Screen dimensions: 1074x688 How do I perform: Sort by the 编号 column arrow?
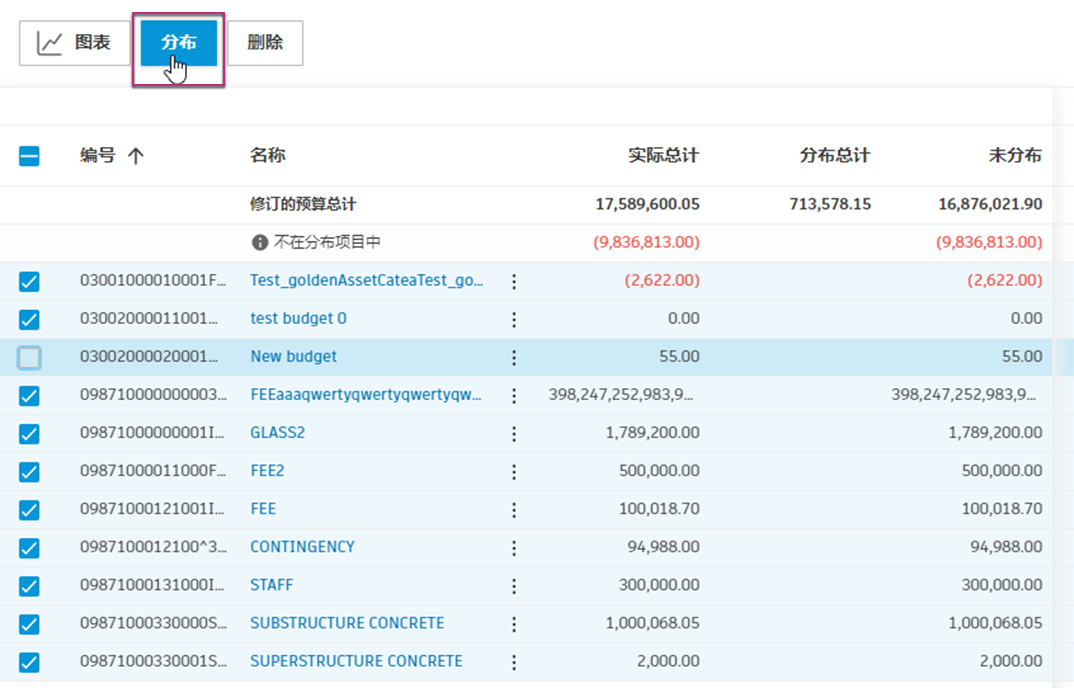click(x=136, y=156)
